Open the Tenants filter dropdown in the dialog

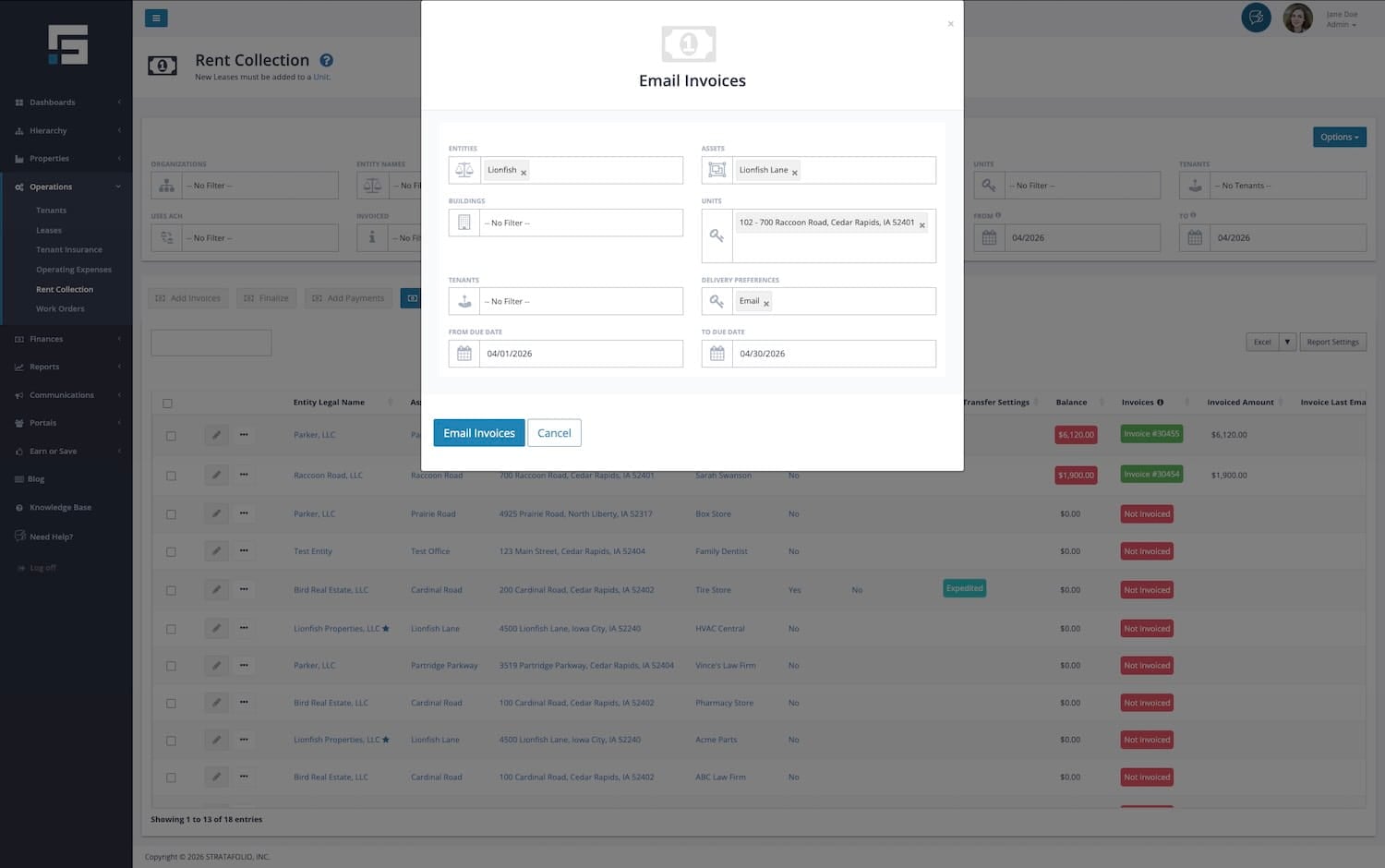click(580, 301)
